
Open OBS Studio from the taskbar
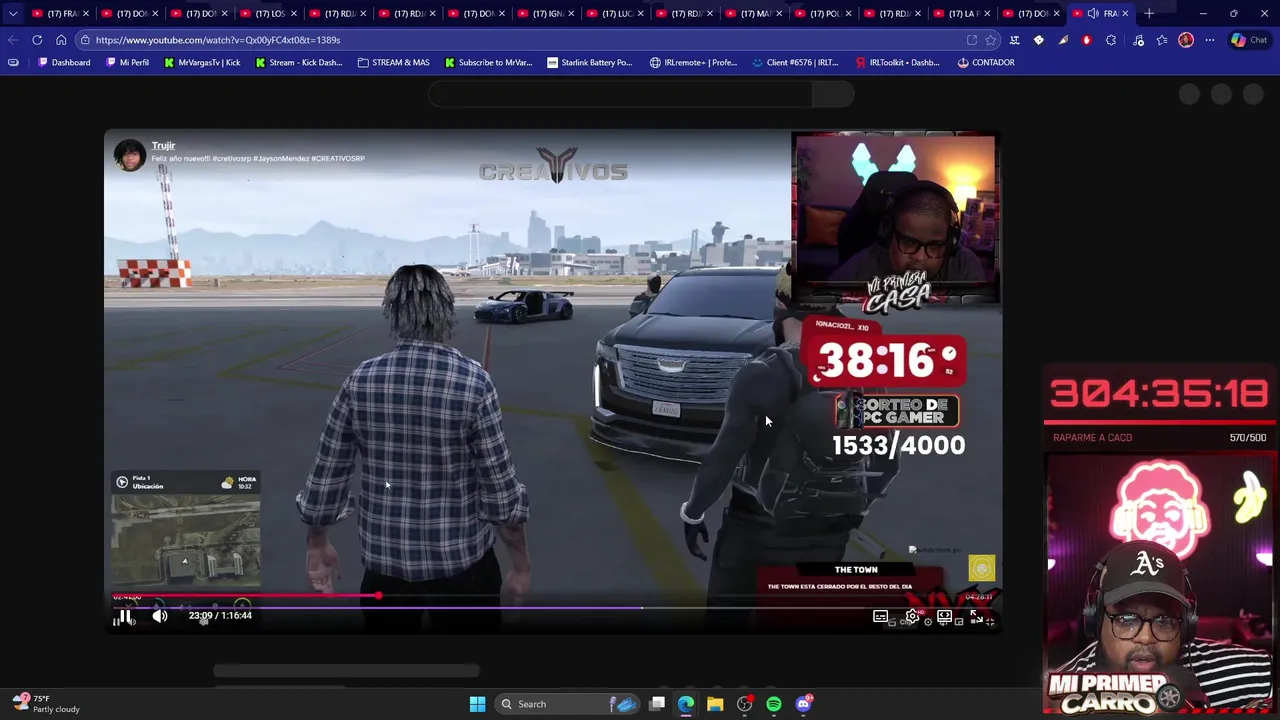tap(744, 704)
